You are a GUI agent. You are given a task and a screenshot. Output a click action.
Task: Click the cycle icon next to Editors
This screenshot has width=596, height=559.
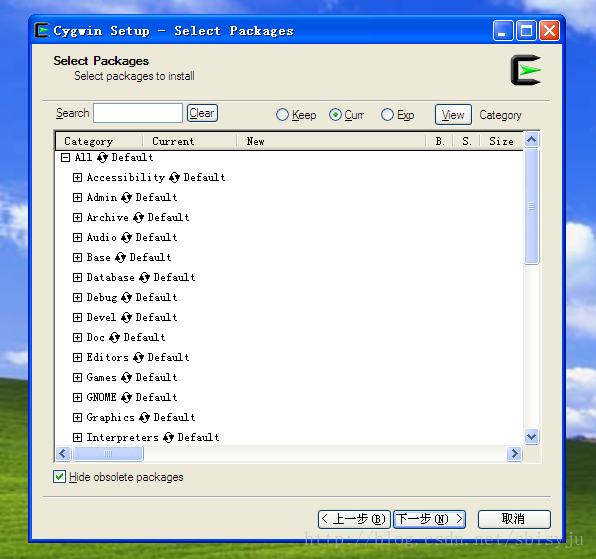pos(138,358)
